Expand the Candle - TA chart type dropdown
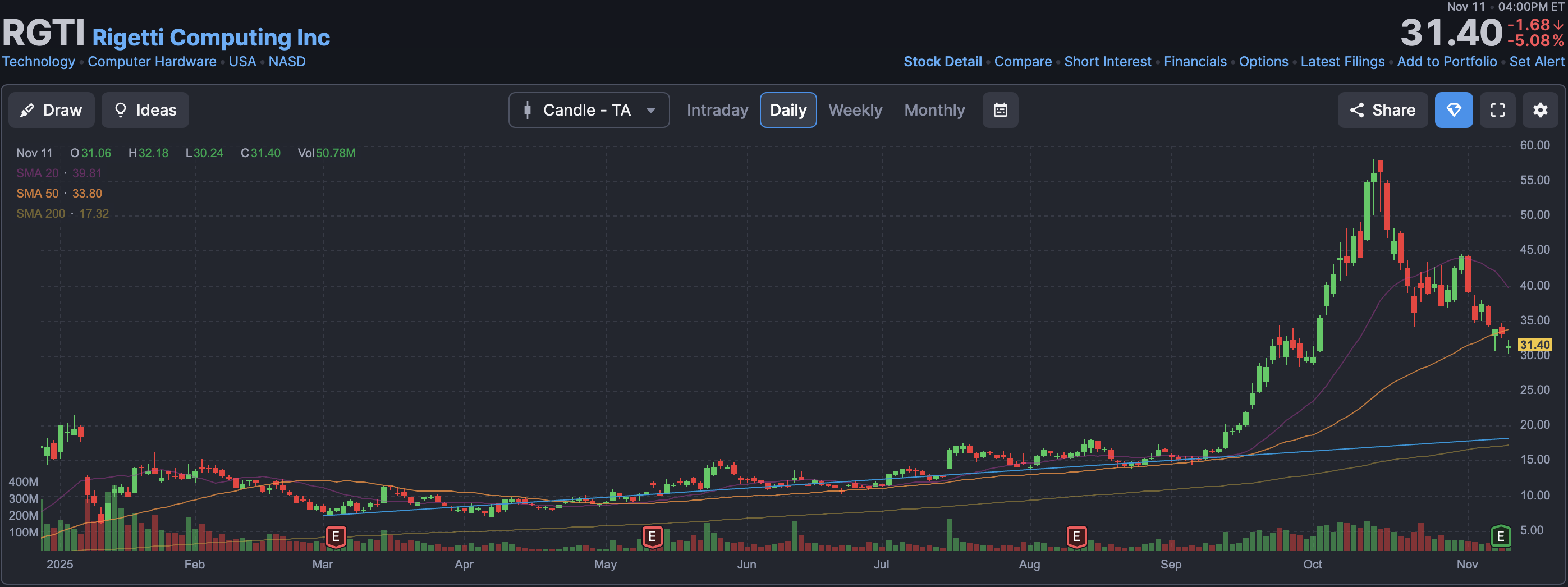1568x587 pixels. (589, 110)
